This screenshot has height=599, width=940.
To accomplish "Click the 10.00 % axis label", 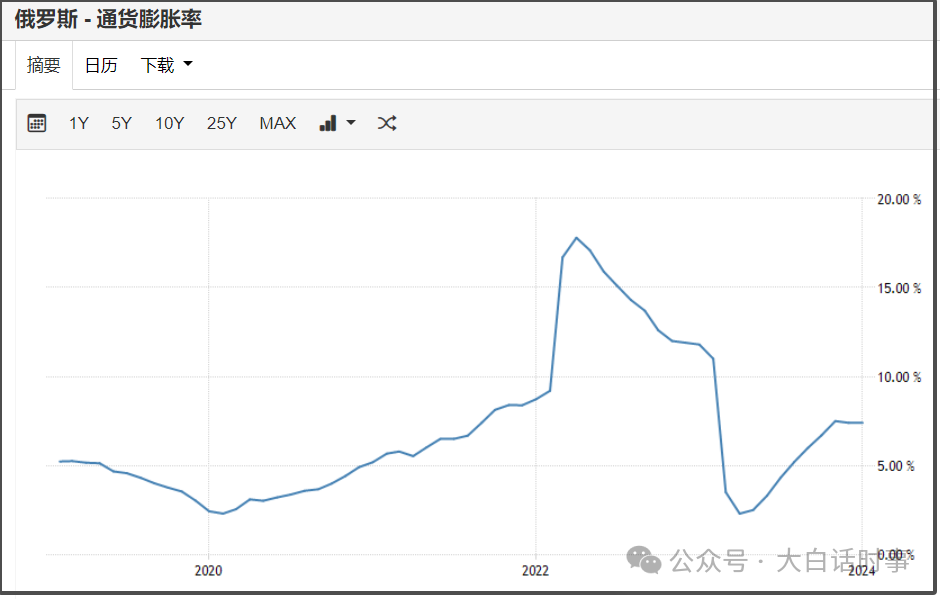I will click(899, 377).
